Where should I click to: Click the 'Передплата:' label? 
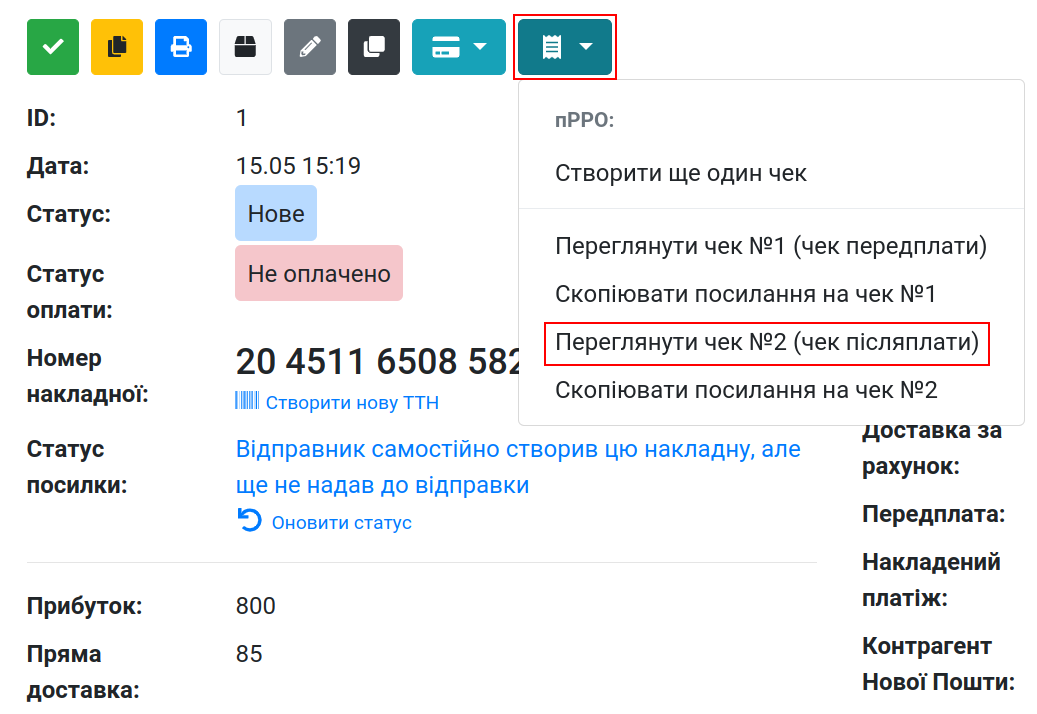(933, 514)
